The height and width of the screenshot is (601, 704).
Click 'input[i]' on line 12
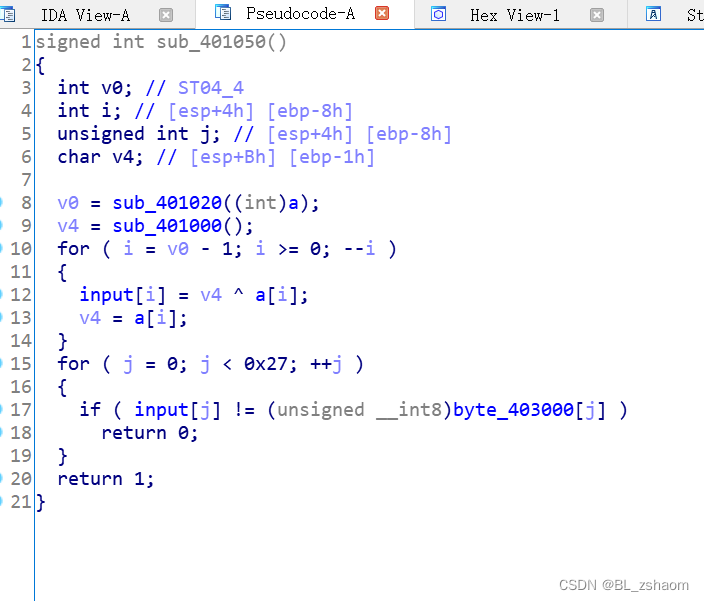[x=123, y=295]
